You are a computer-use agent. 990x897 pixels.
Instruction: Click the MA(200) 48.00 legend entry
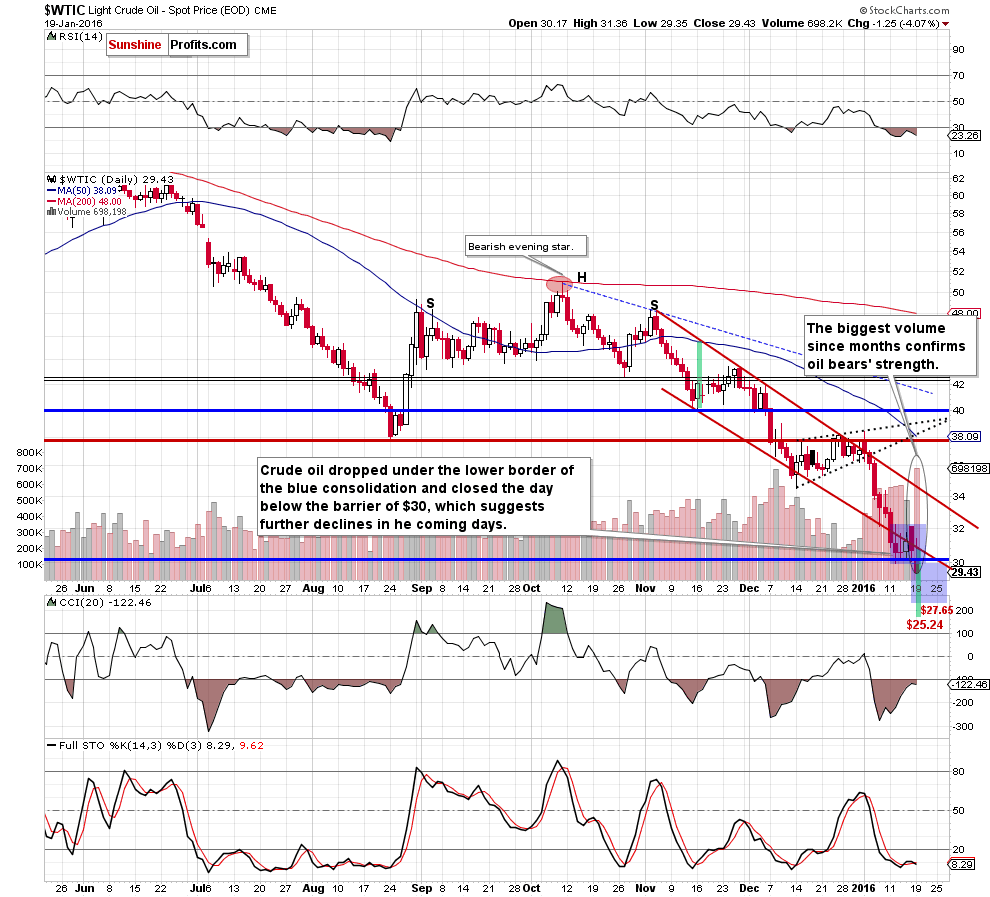[85, 201]
